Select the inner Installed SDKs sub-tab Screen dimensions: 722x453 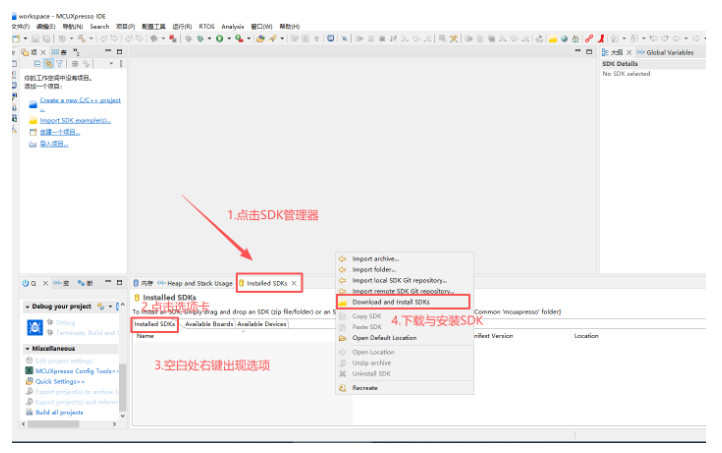point(155,324)
